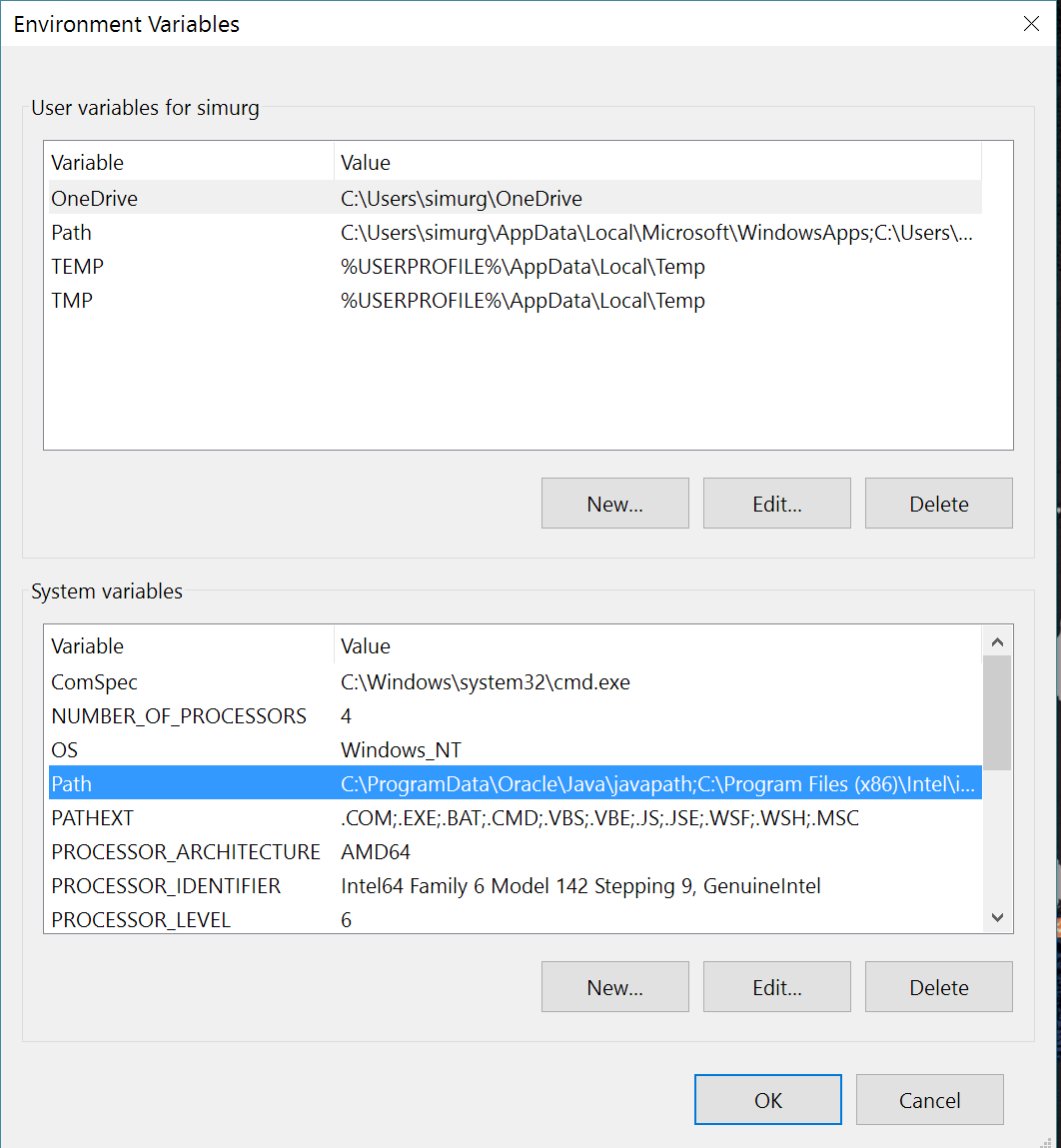Click the scrollbar up arrow
The height and width of the screenshot is (1148, 1061).
click(997, 640)
